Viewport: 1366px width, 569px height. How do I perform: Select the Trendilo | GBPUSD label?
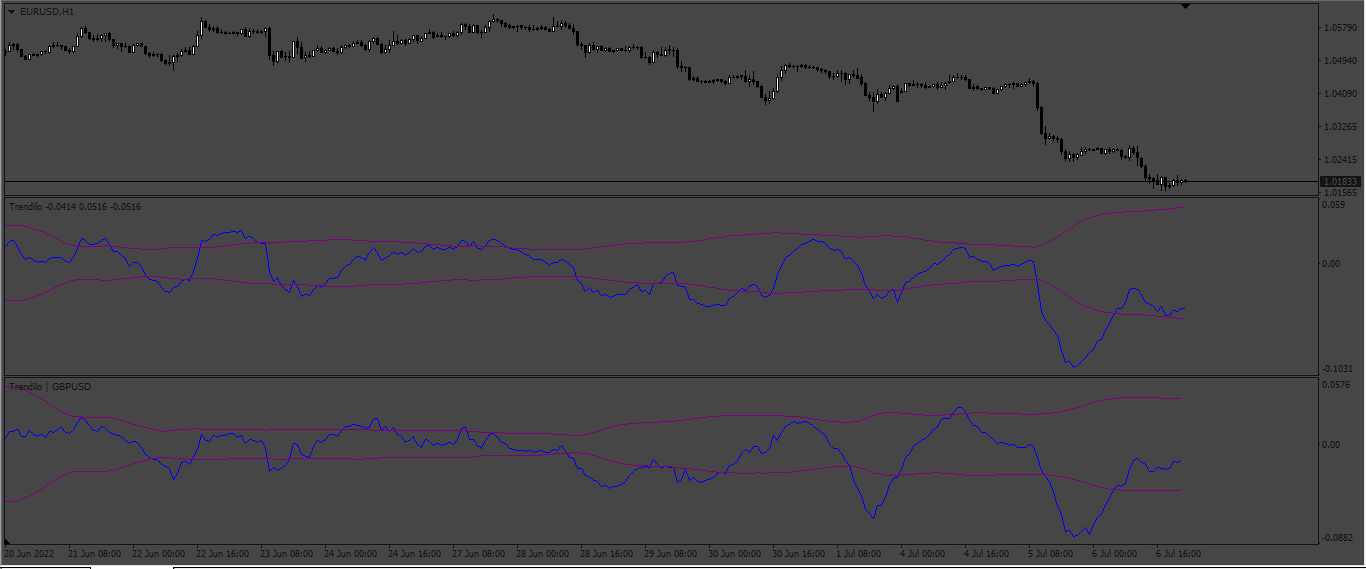coord(50,386)
